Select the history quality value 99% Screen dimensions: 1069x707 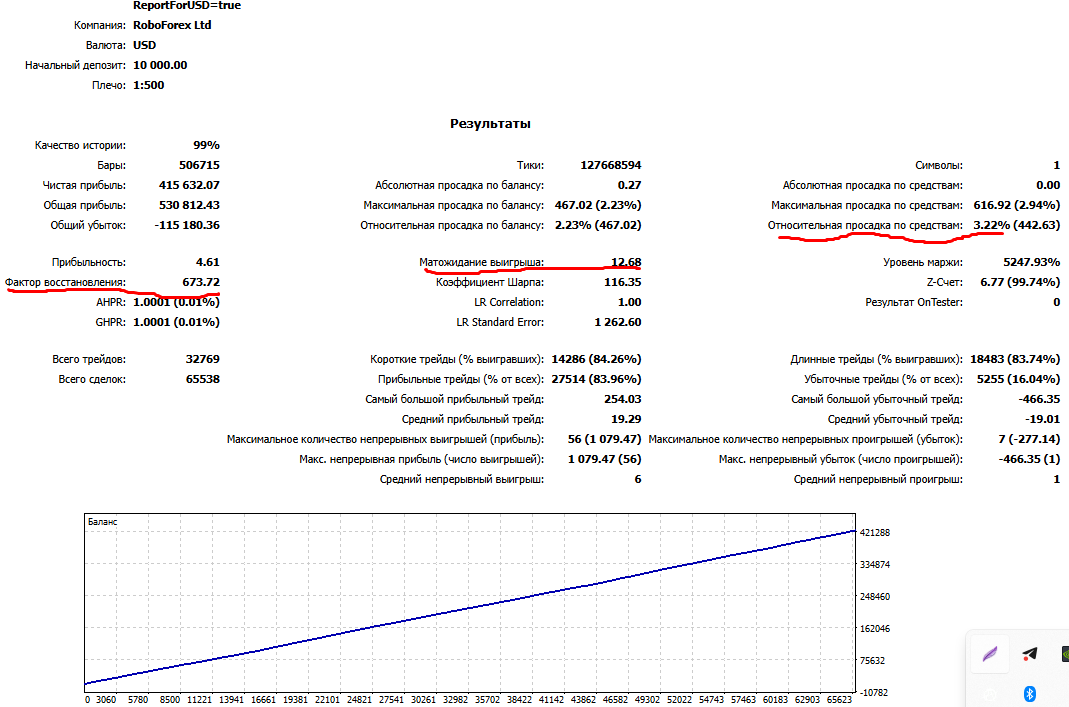207,145
